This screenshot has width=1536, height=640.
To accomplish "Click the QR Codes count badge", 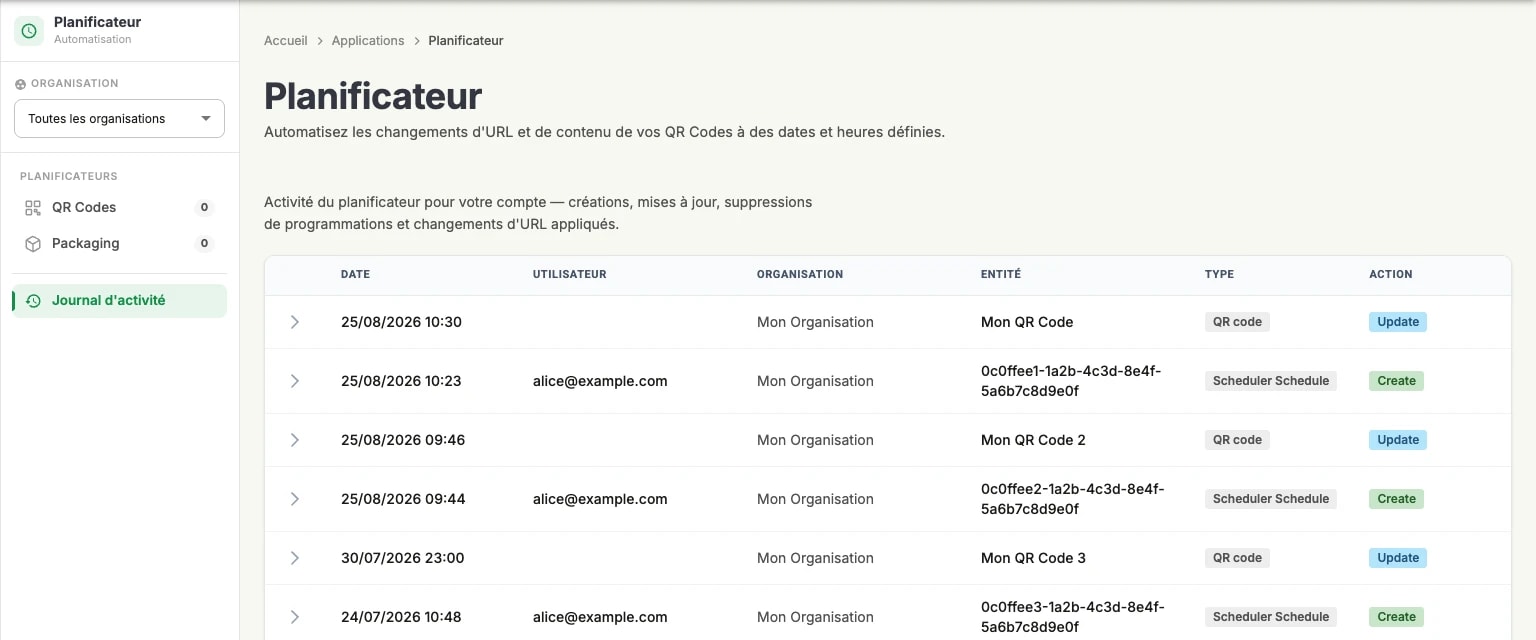I will click(204, 208).
